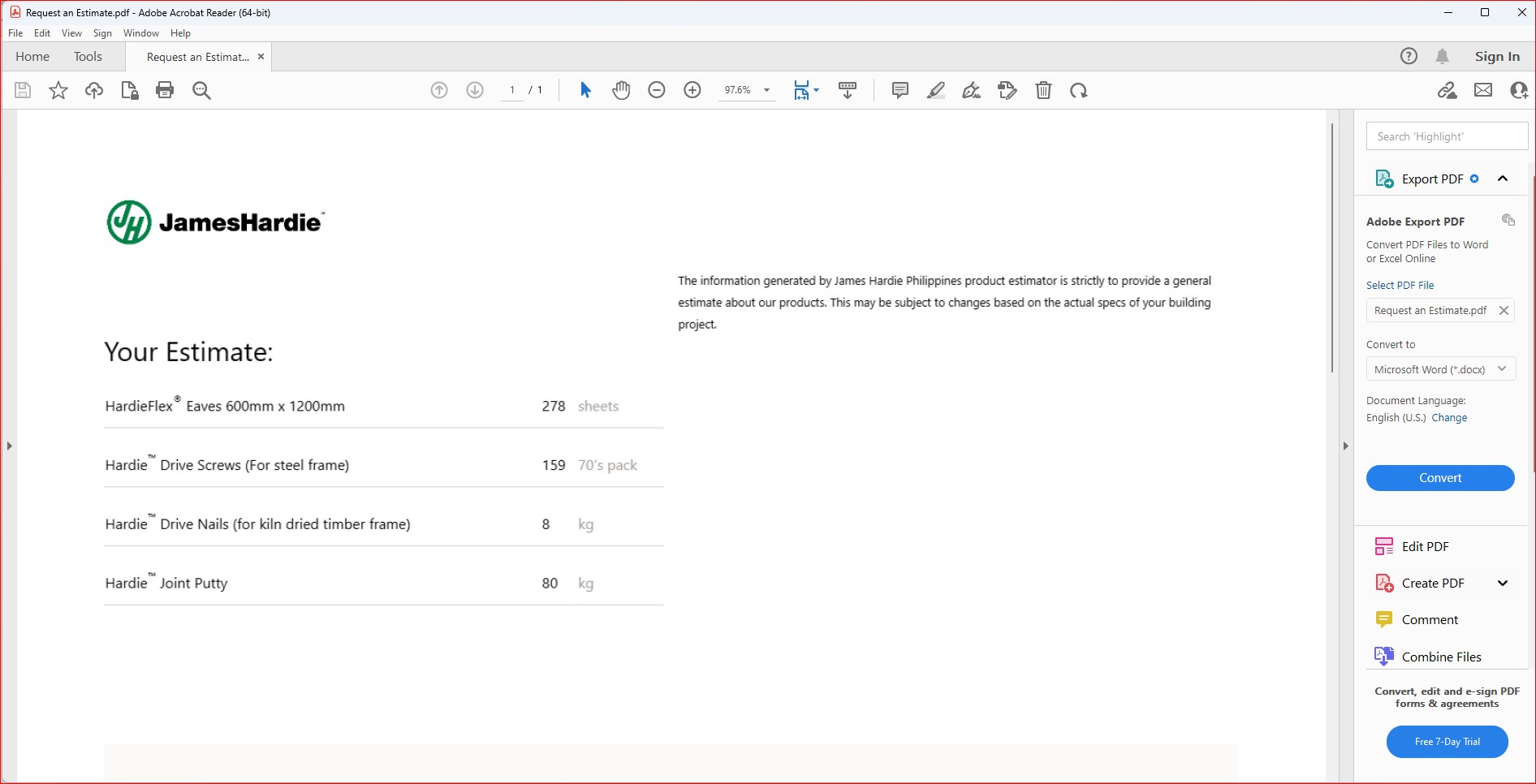Image resolution: width=1536 pixels, height=784 pixels.
Task: Click the Search 'Highlight' field
Action: tap(1447, 136)
